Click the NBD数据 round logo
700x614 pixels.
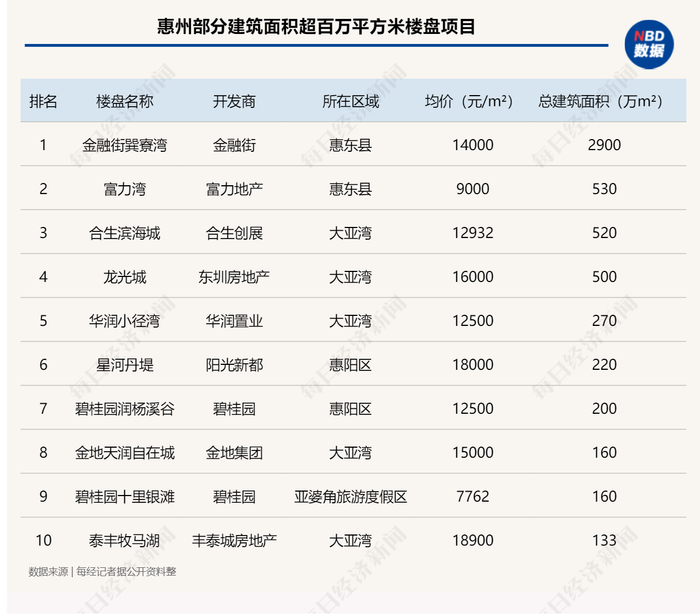point(649,44)
